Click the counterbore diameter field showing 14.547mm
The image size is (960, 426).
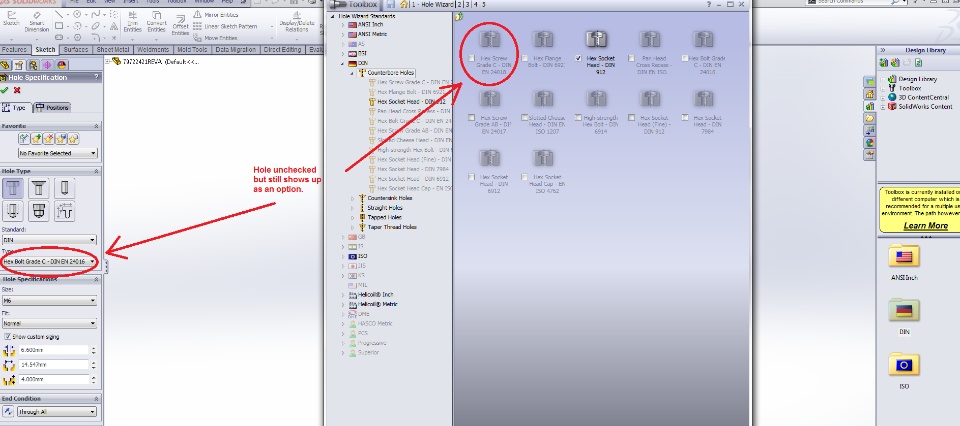pyautogui.click(x=54, y=365)
